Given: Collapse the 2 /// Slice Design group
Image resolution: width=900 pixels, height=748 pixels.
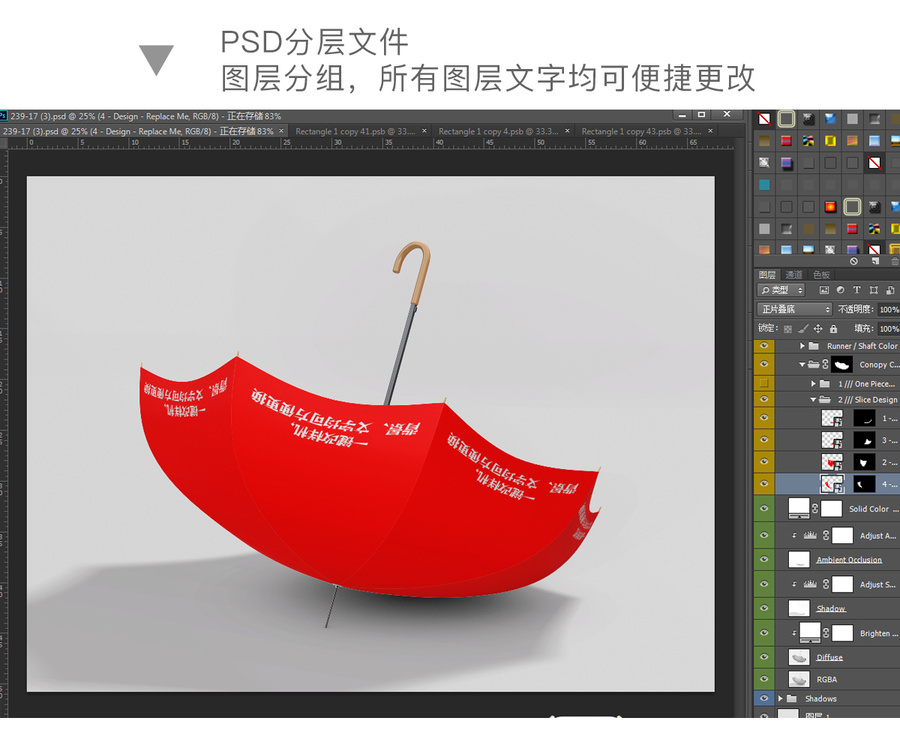Looking at the screenshot, I should [813, 400].
